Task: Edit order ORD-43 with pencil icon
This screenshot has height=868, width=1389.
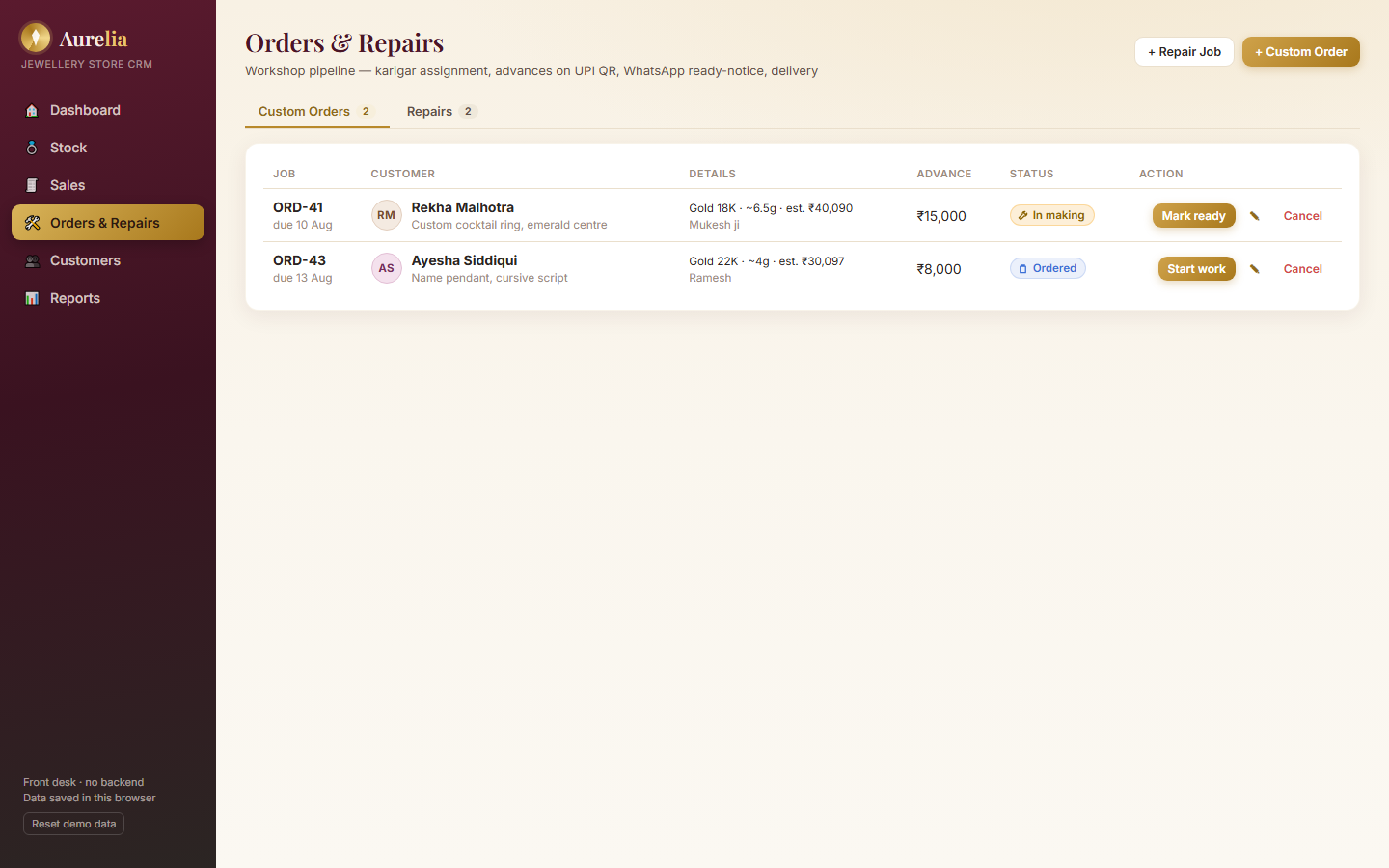Action: coord(1255,269)
